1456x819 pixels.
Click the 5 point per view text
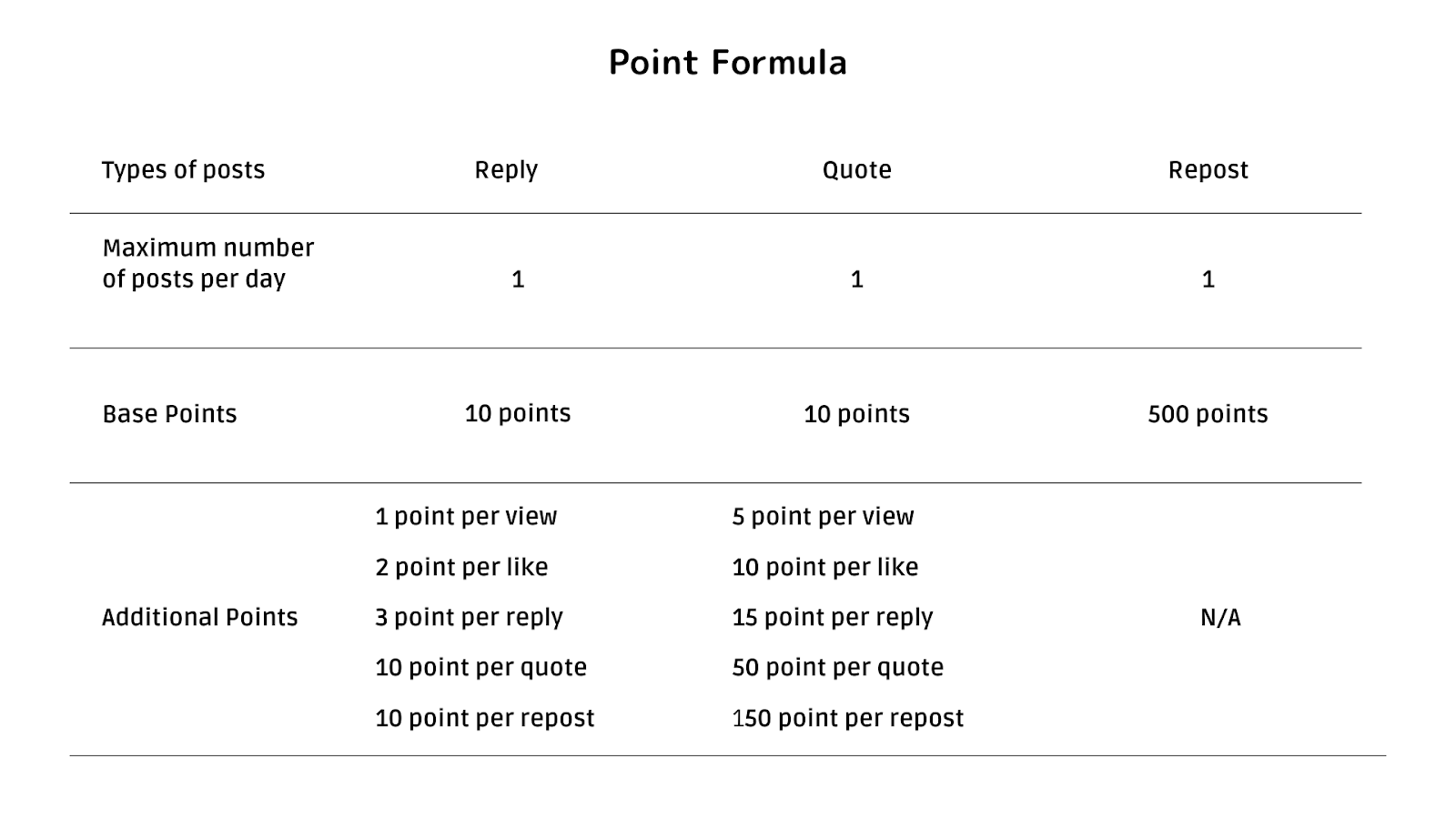(x=823, y=517)
